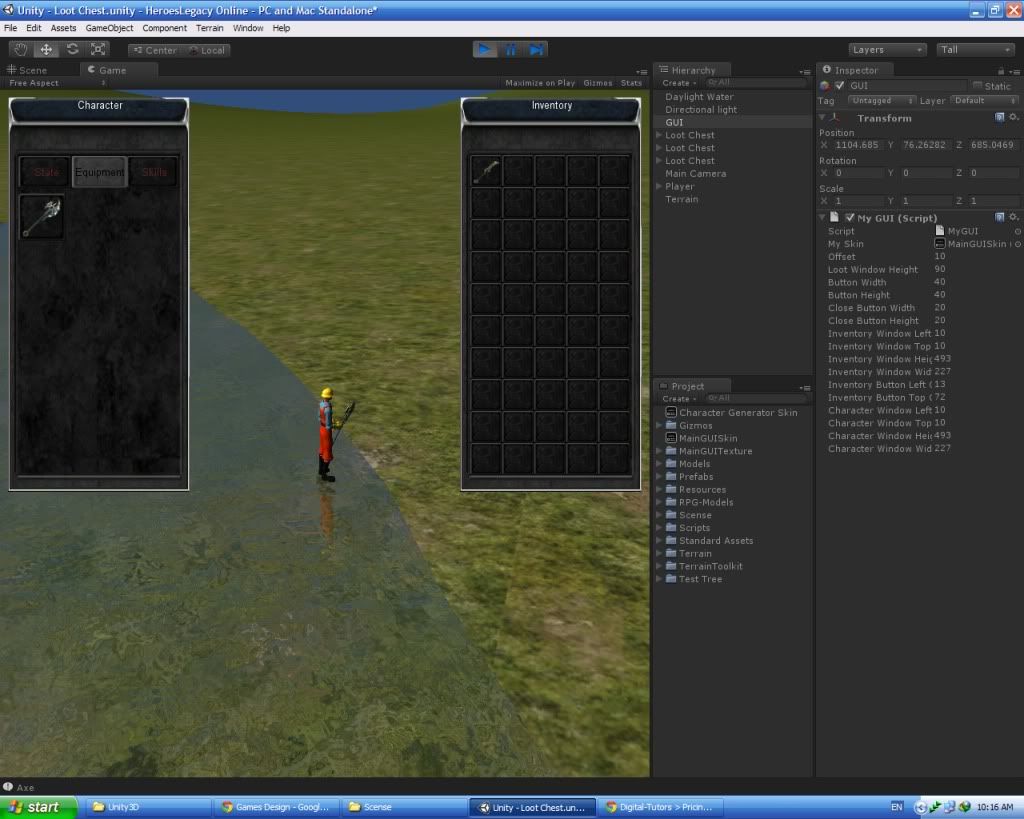Open the Assets menu

(x=63, y=28)
